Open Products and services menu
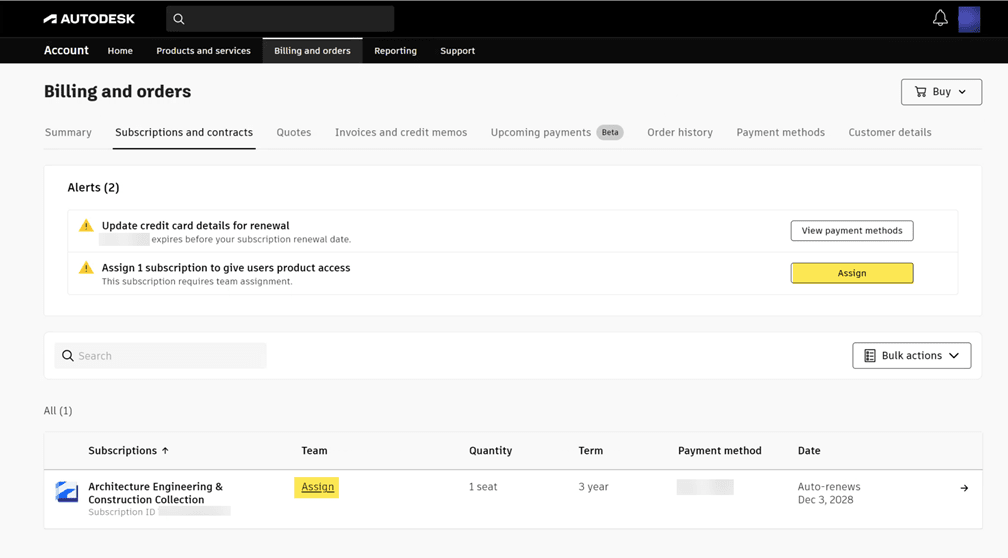Screen dimensions: 1008x558 click(x=203, y=51)
